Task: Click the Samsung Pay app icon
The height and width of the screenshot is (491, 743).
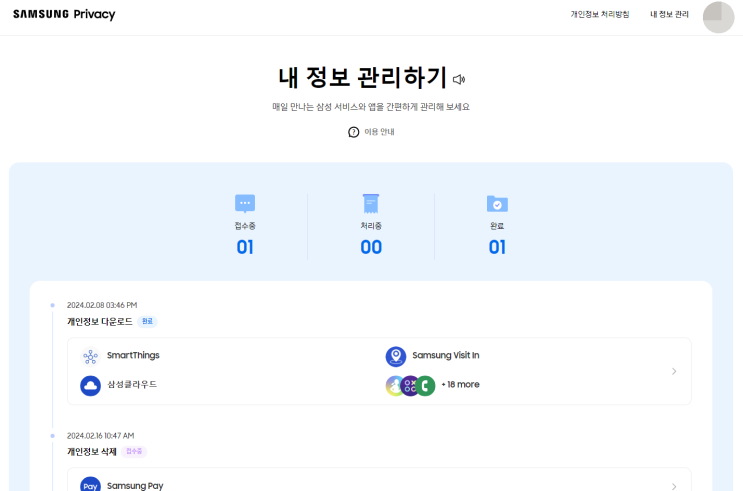Action: pos(90,484)
